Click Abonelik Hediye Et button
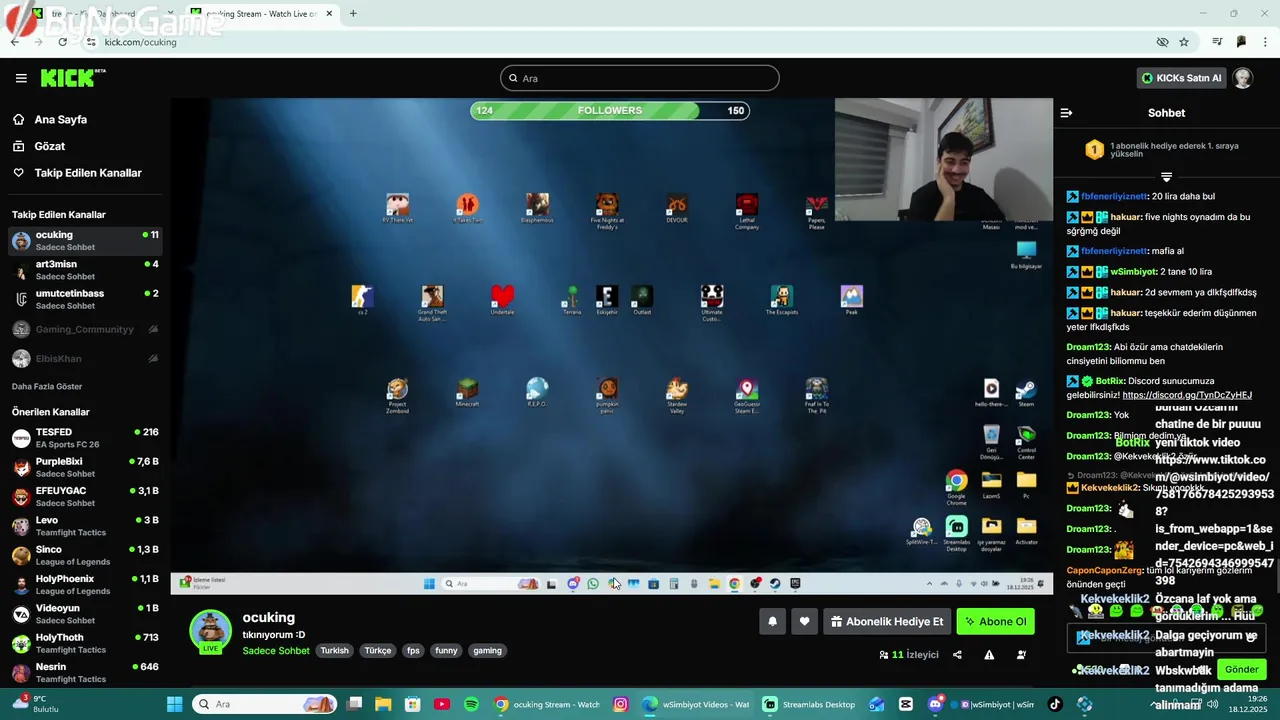 887,622
